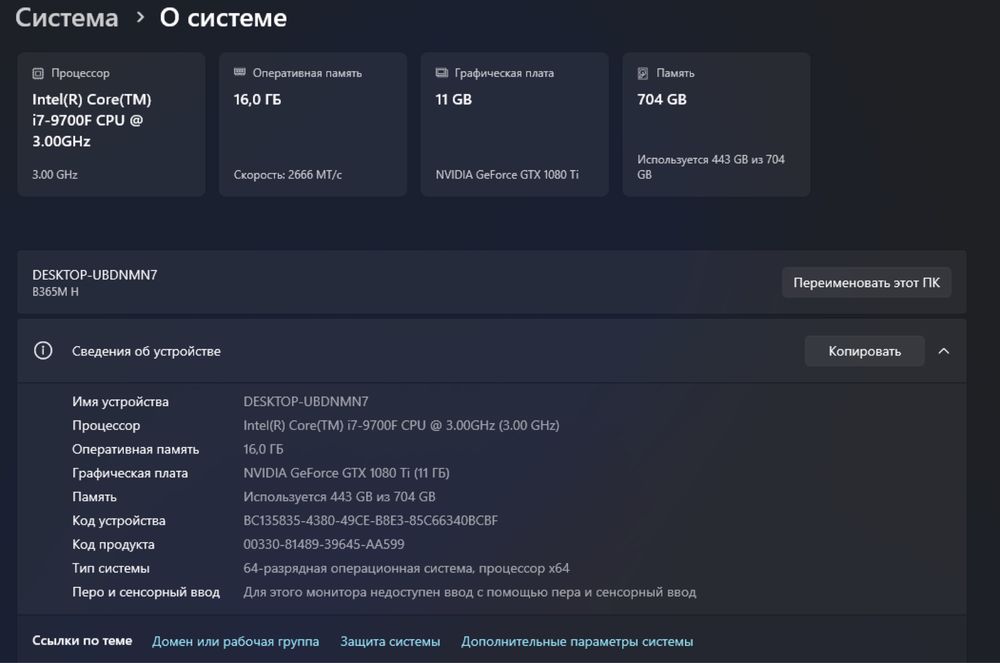Open the Intel Core i7-9700F processor card

pyautogui.click(x=112, y=124)
